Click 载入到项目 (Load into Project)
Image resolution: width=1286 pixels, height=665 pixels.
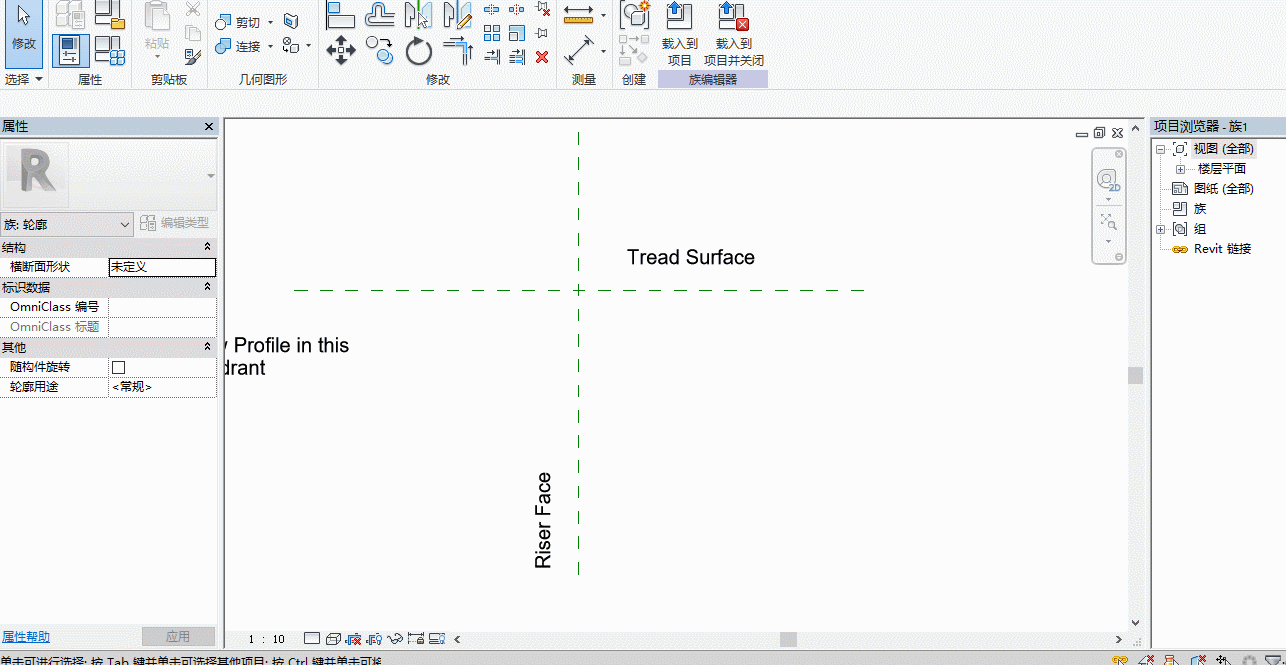tap(679, 34)
